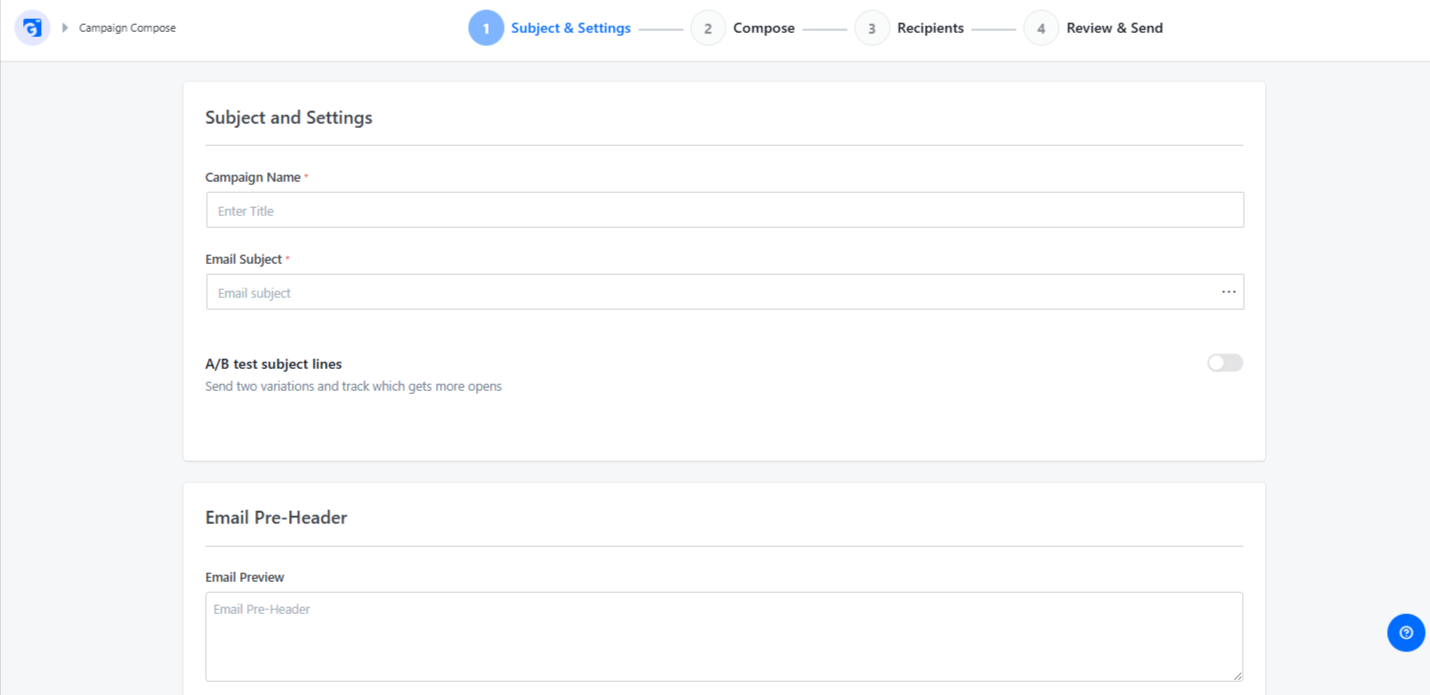This screenshot has width=1430, height=695.
Task: Click step 3 circle in the wizard
Action: pyautogui.click(x=872, y=28)
